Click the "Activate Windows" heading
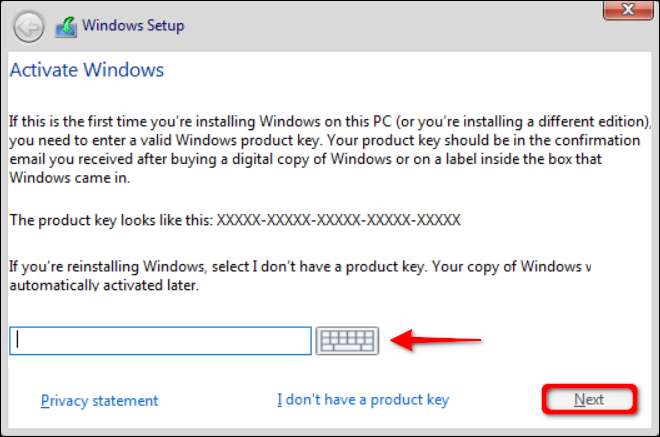 [86, 71]
